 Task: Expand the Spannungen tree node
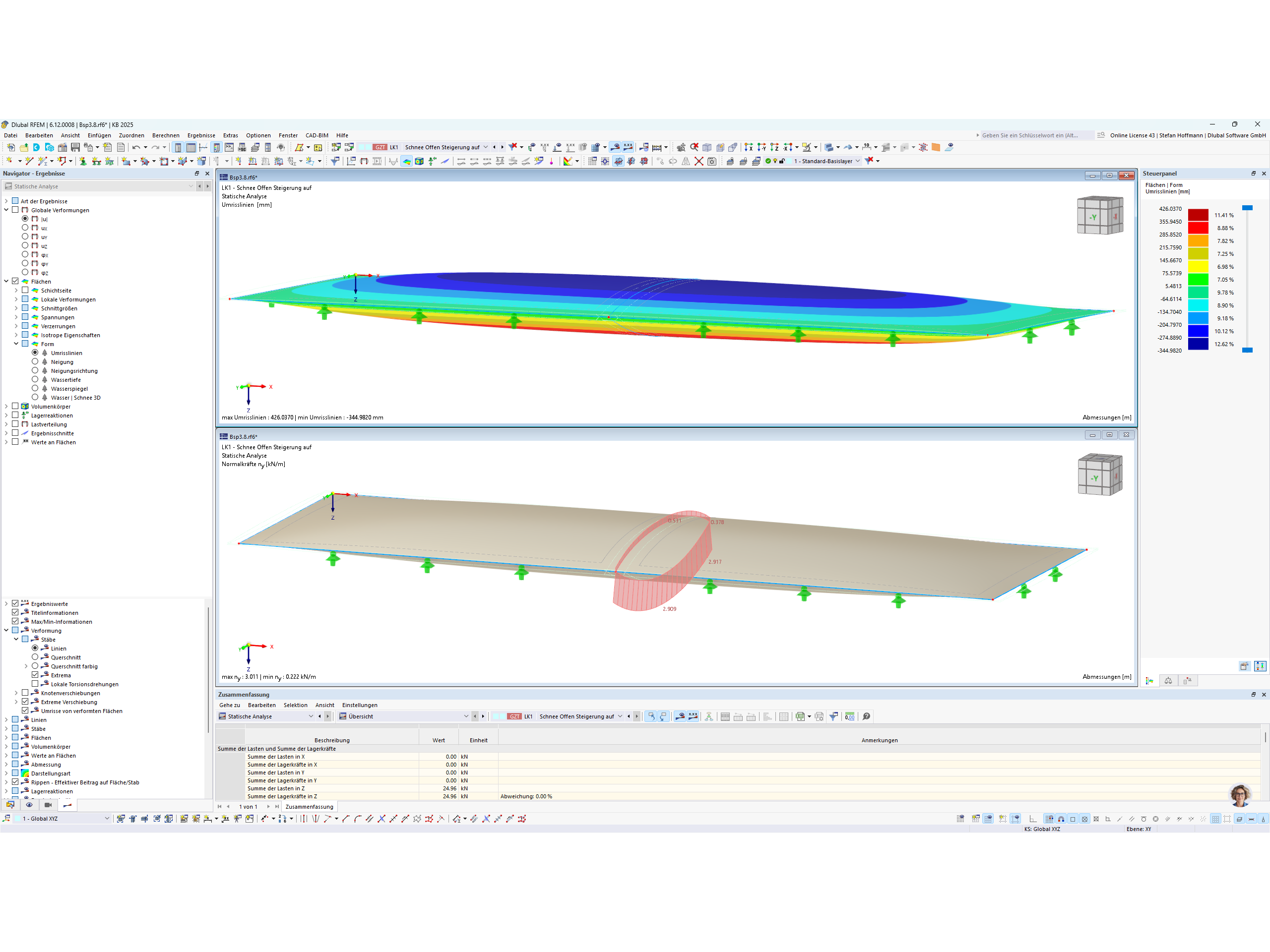[x=16, y=317]
